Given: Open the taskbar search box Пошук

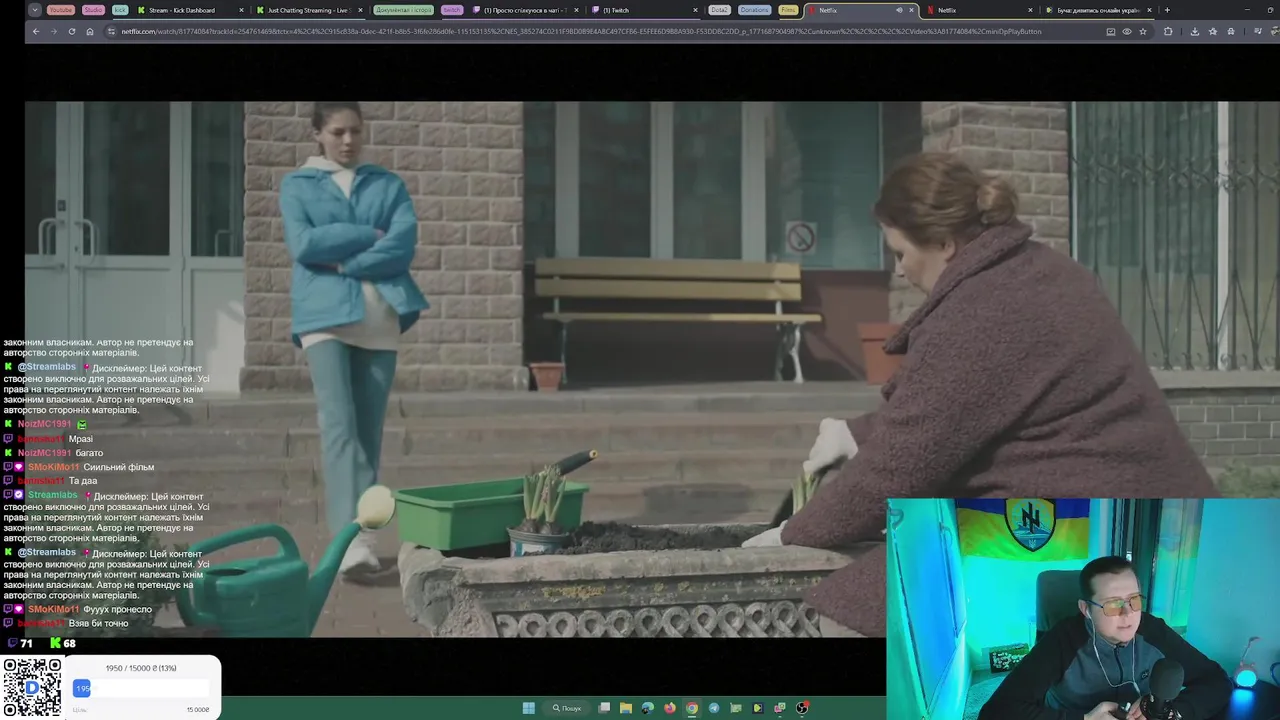Looking at the screenshot, I should point(567,708).
